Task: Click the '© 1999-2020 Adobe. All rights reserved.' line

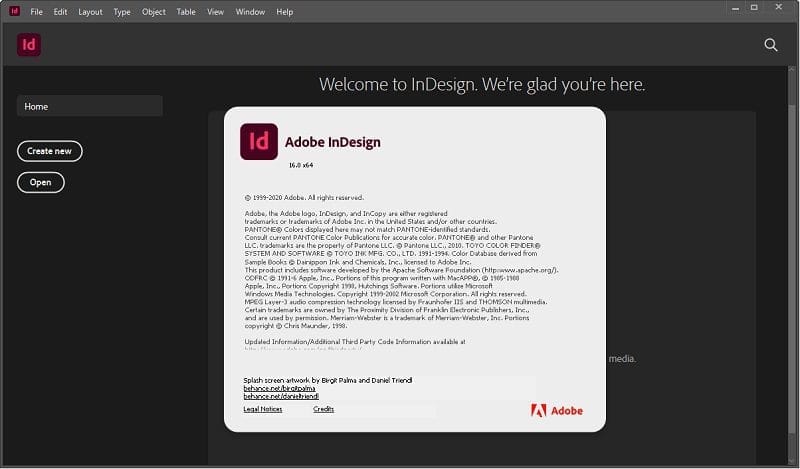Action: [304, 198]
